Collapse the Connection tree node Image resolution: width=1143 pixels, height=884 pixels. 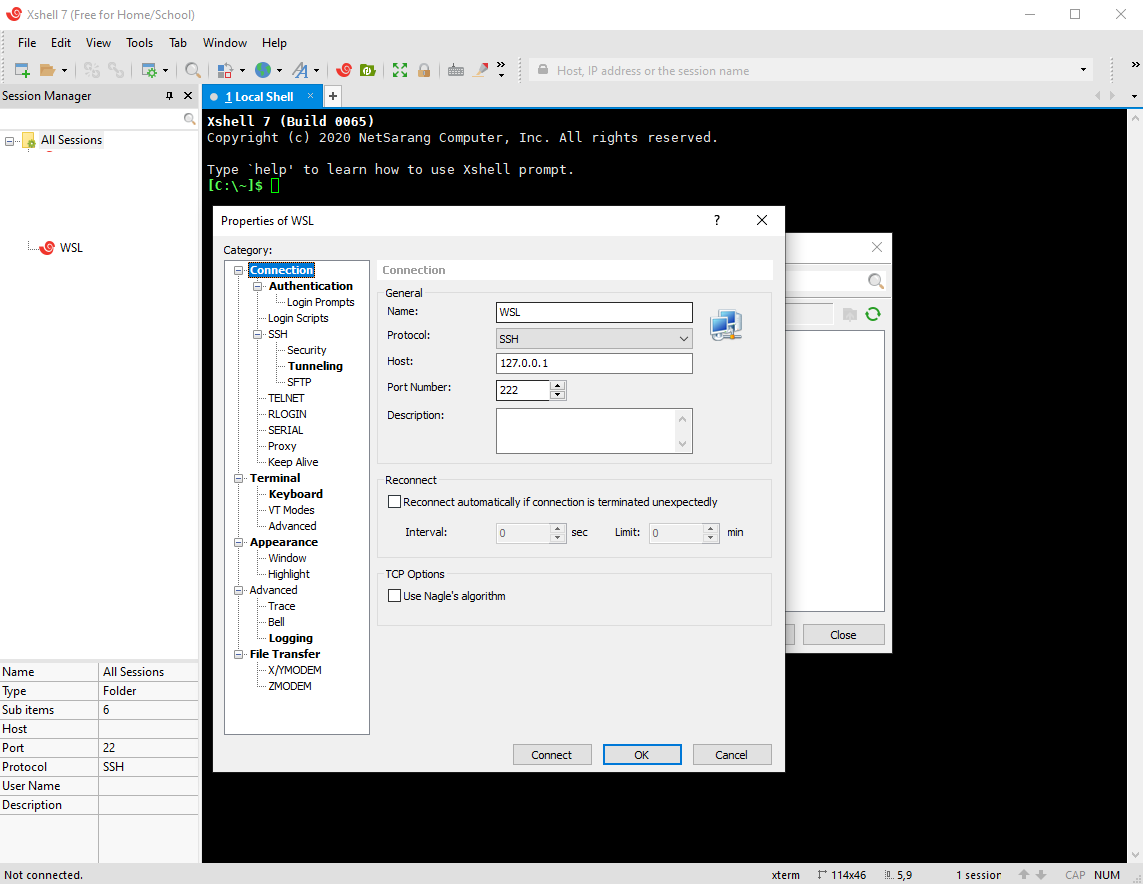(x=238, y=270)
